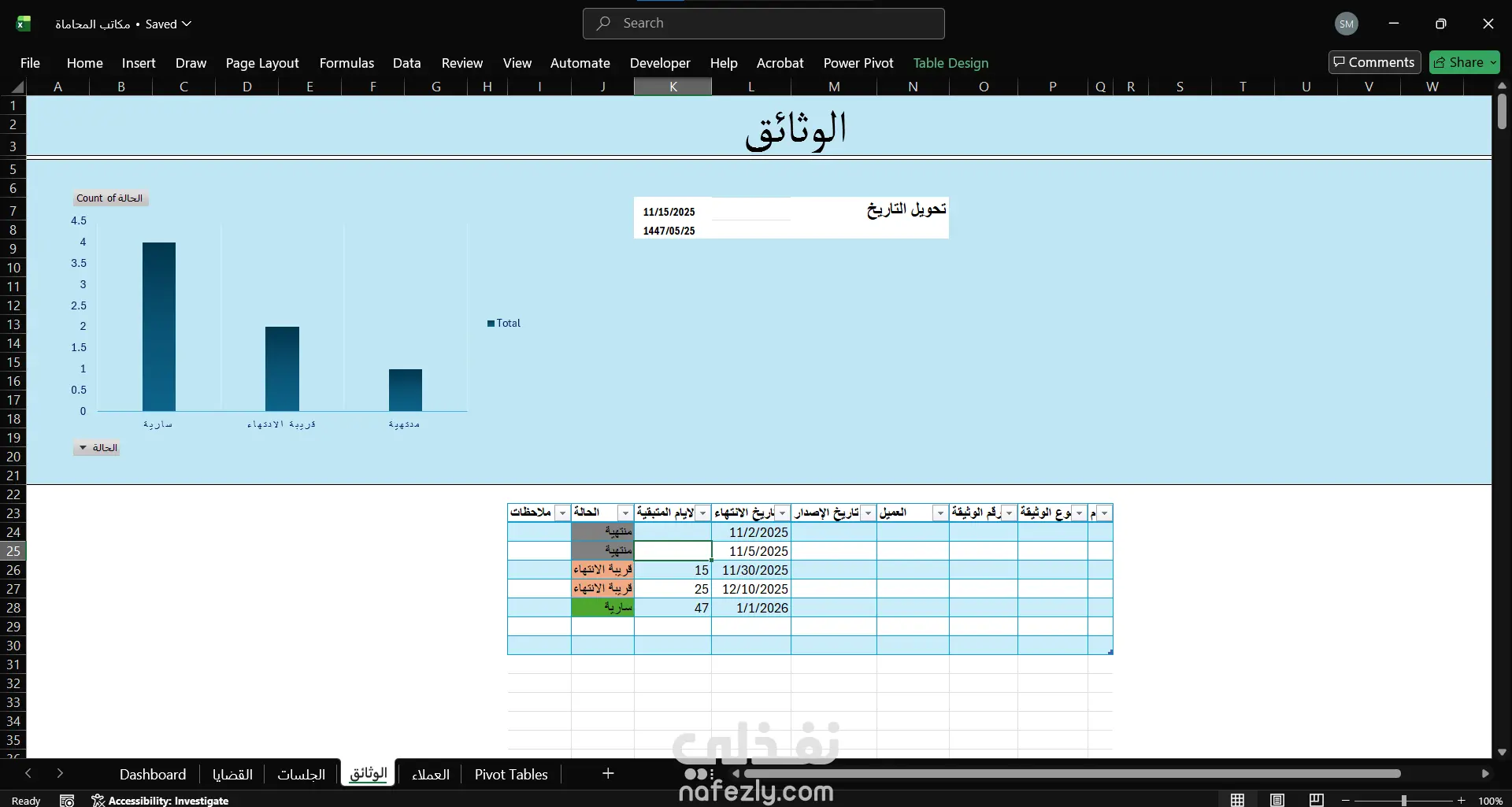Click the zoom in plus button
This screenshot has width=1512, height=807.
(1462, 800)
